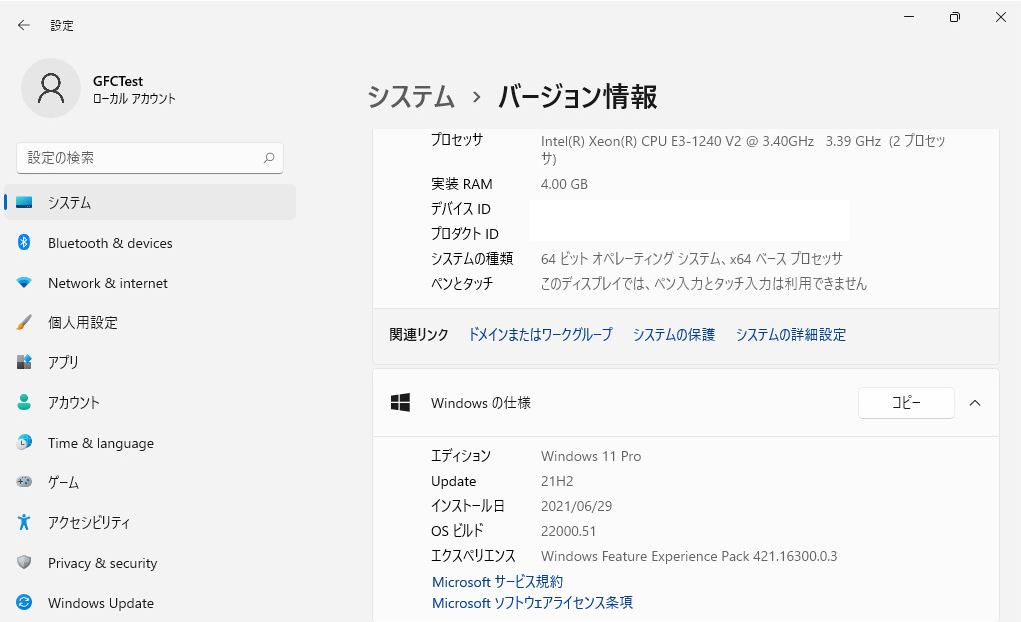Image resolution: width=1021 pixels, height=622 pixels.
Task: Copy Windows specifications with コピー button
Action: coord(906,403)
